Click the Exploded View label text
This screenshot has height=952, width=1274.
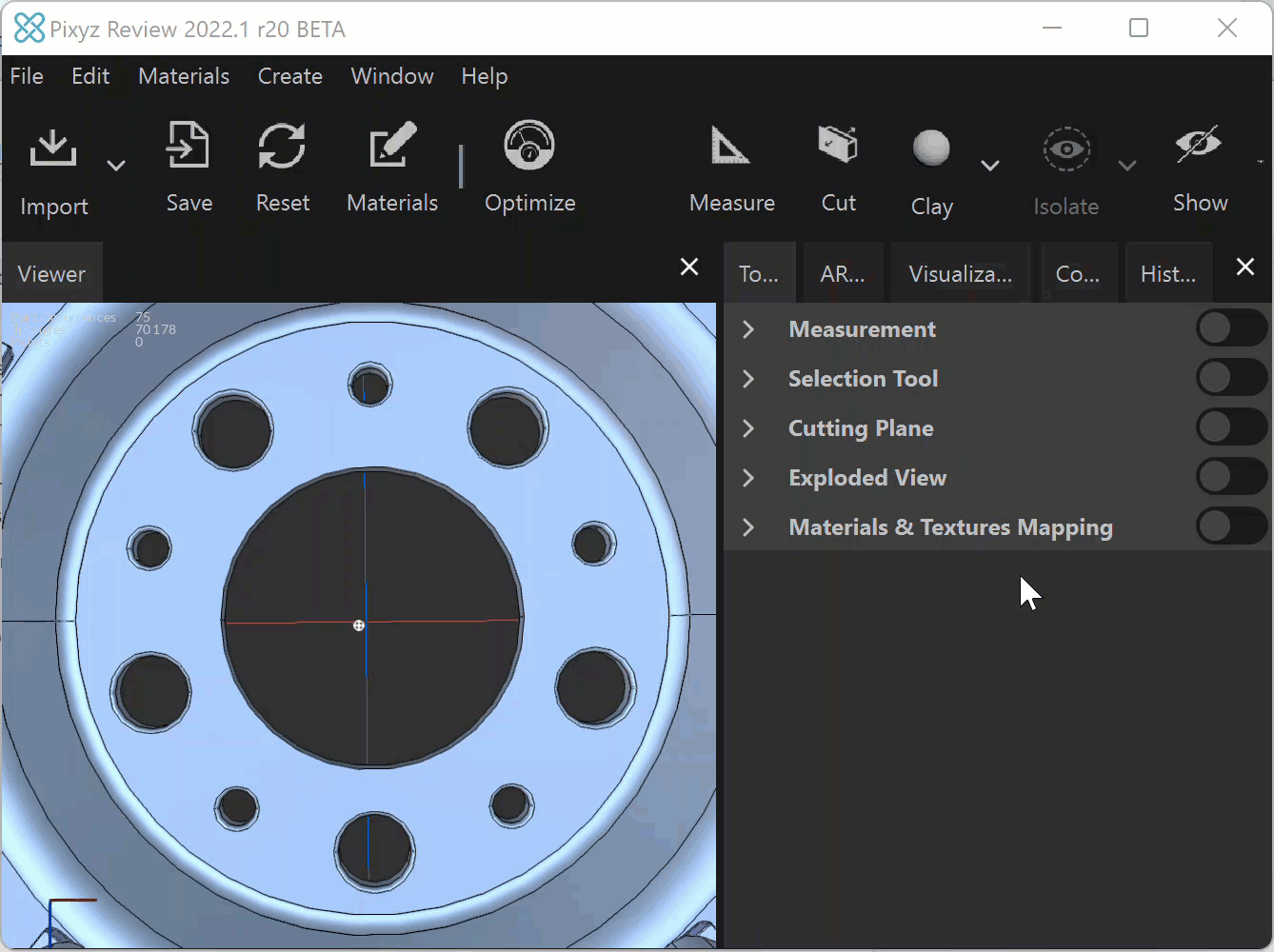pos(867,478)
